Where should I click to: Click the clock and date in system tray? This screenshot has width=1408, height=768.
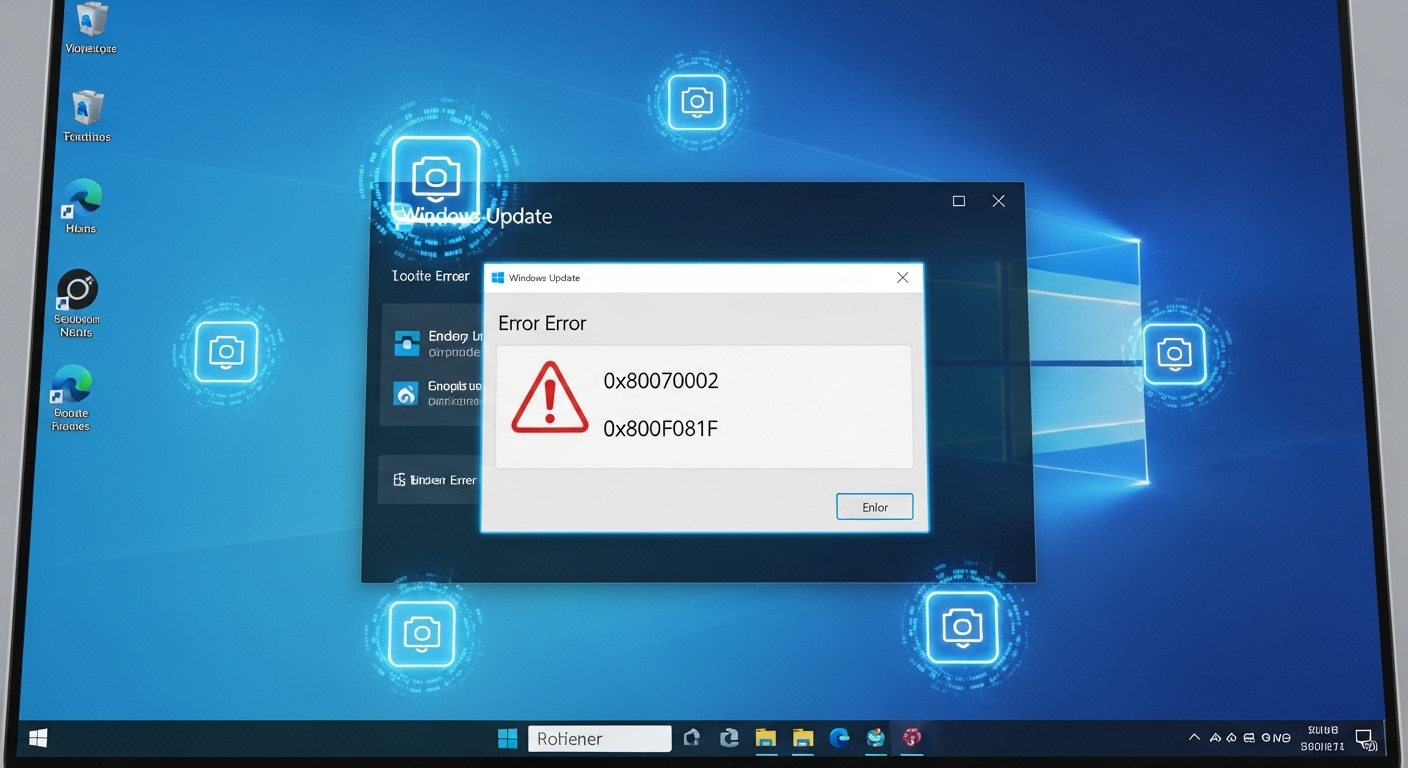tap(1322, 739)
